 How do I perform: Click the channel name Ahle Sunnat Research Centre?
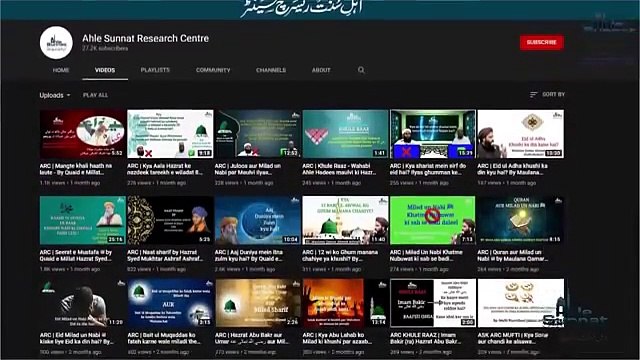click(145, 38)
